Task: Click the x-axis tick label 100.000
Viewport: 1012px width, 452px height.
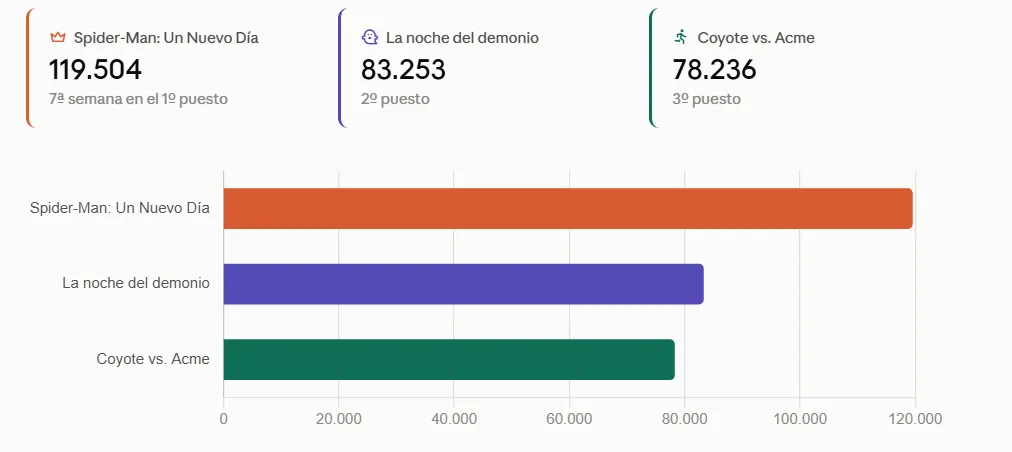Action: (x=800, y=418)
